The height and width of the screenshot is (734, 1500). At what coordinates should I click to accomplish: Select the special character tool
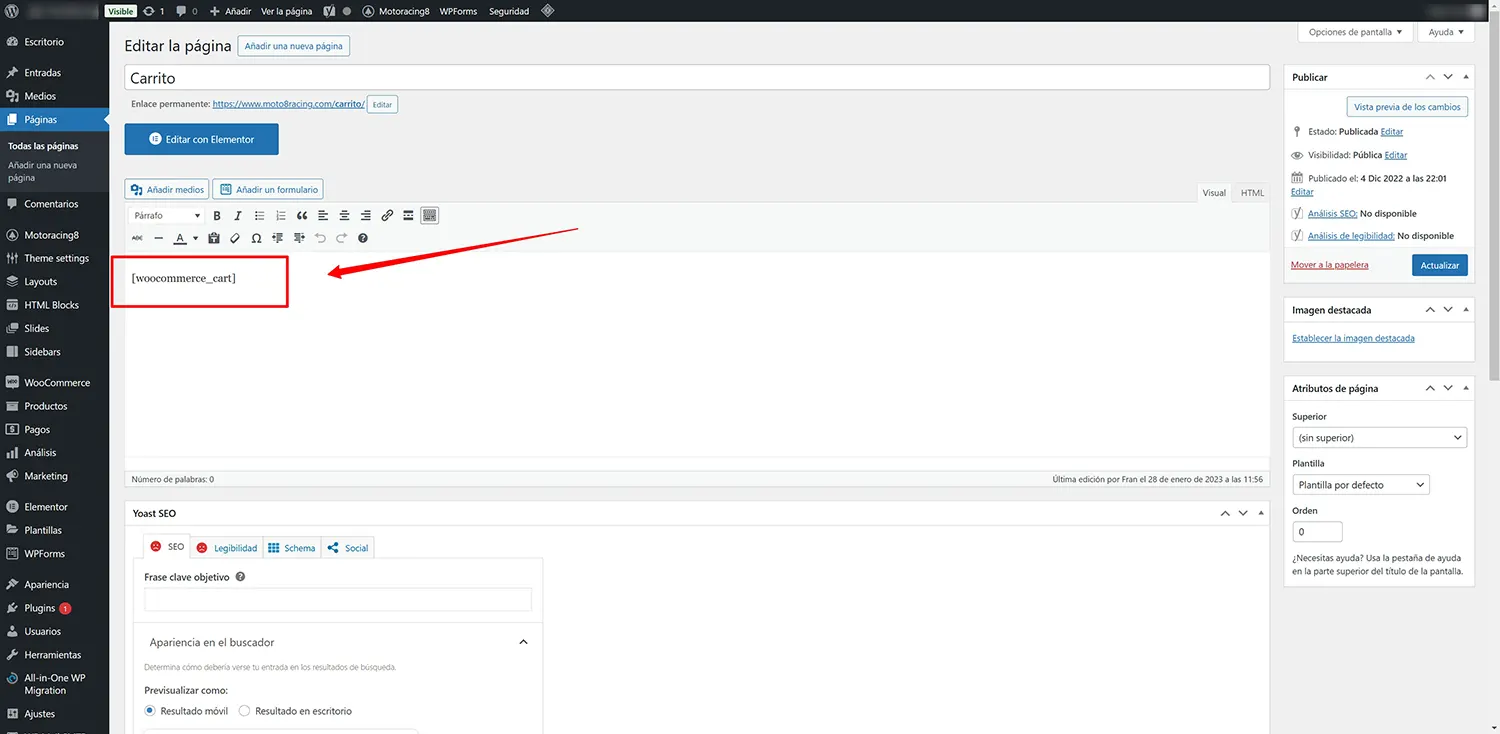(257, 238)
